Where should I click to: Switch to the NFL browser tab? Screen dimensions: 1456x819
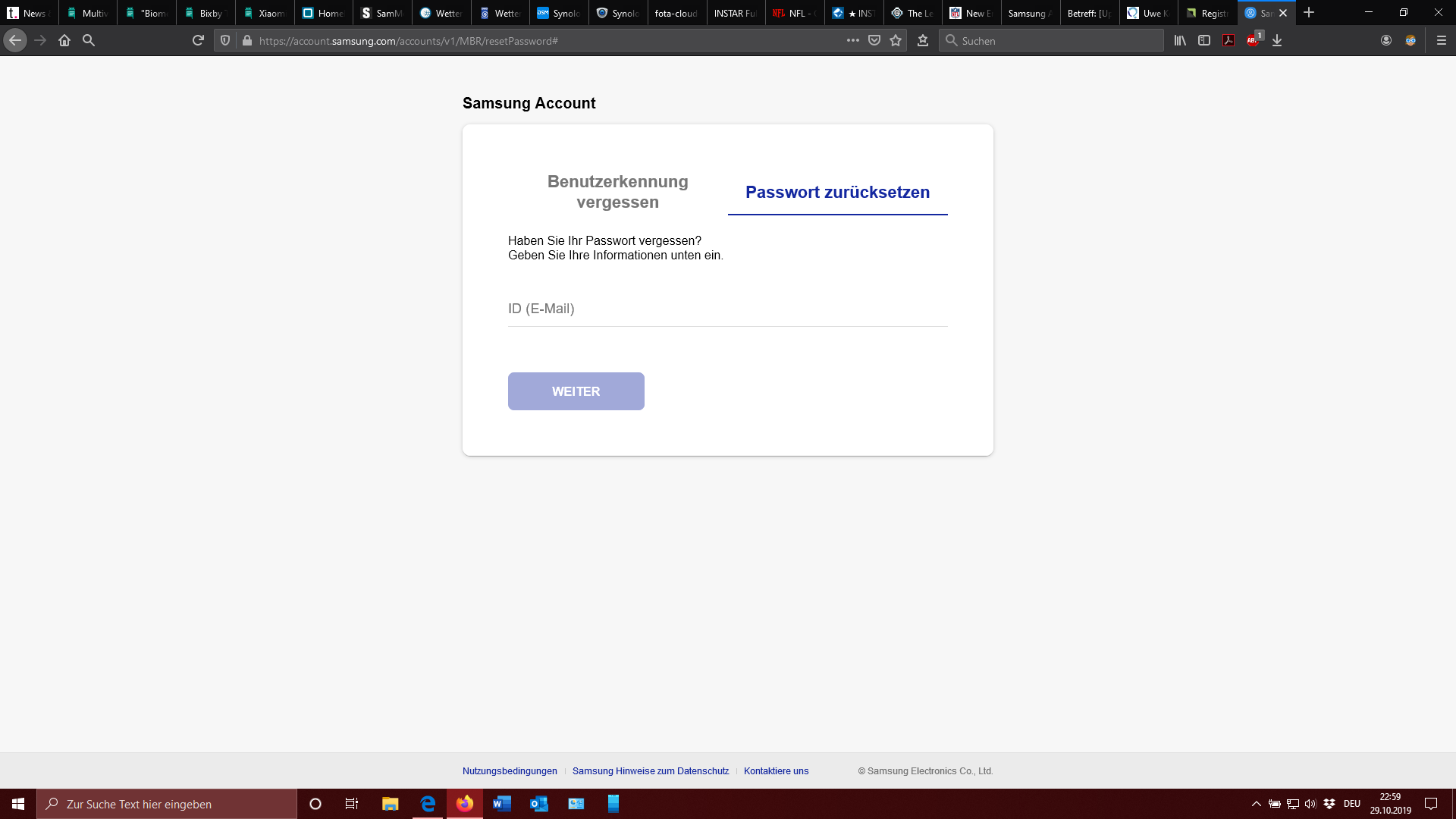point(795,13)
